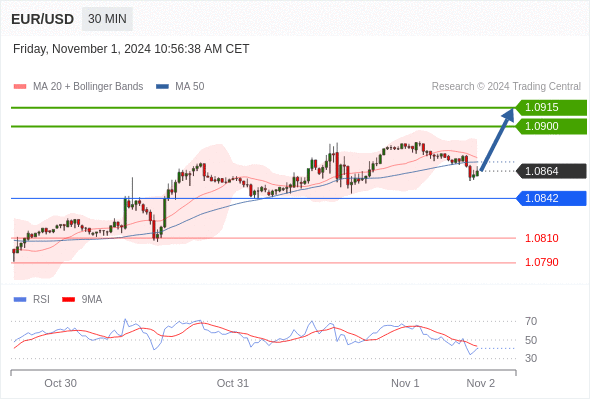Click the 1.0790 red support value
The width and height of the screenshot is (590, 400).
coord(541,262)
